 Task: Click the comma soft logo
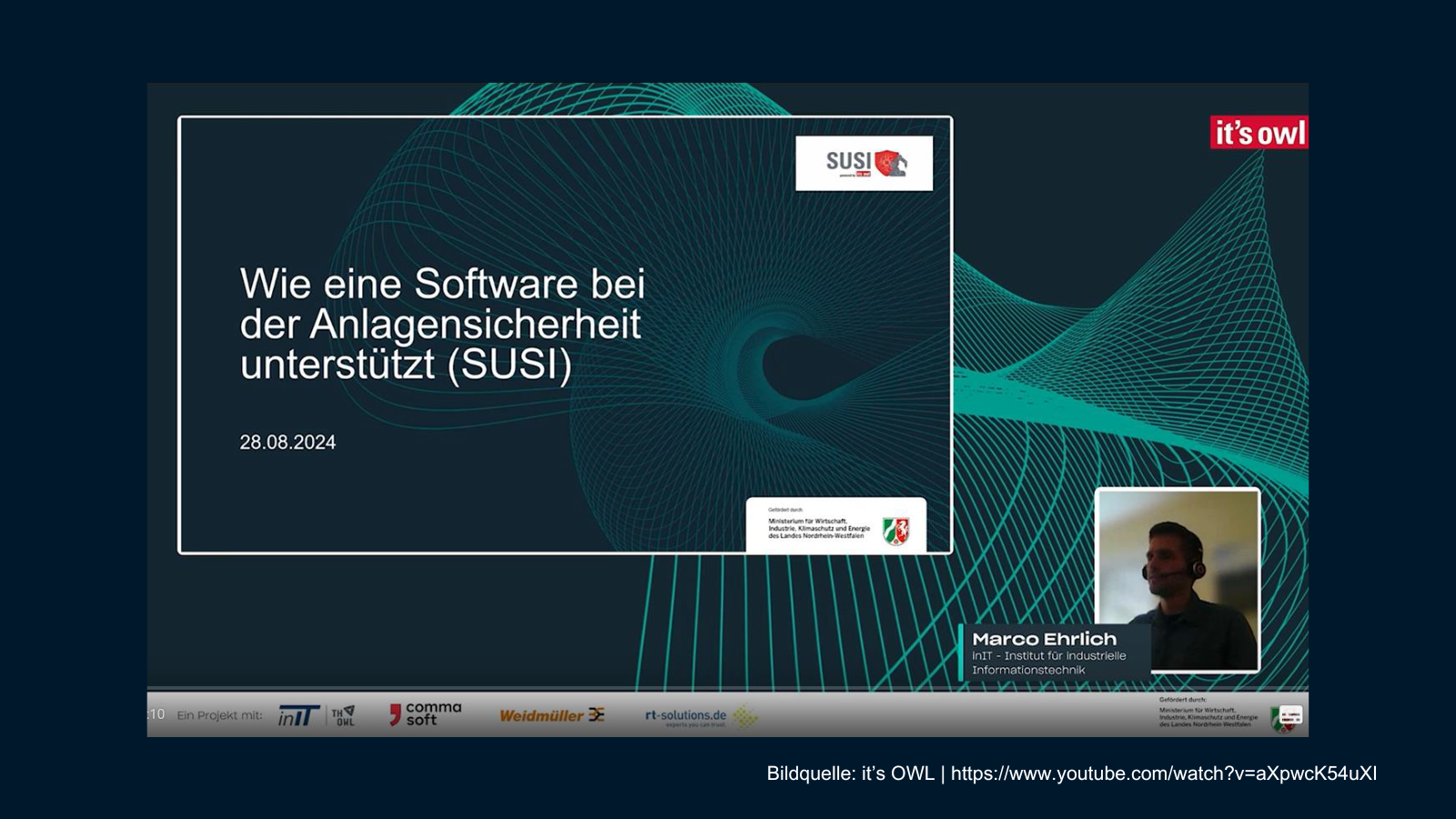(425, 714)
